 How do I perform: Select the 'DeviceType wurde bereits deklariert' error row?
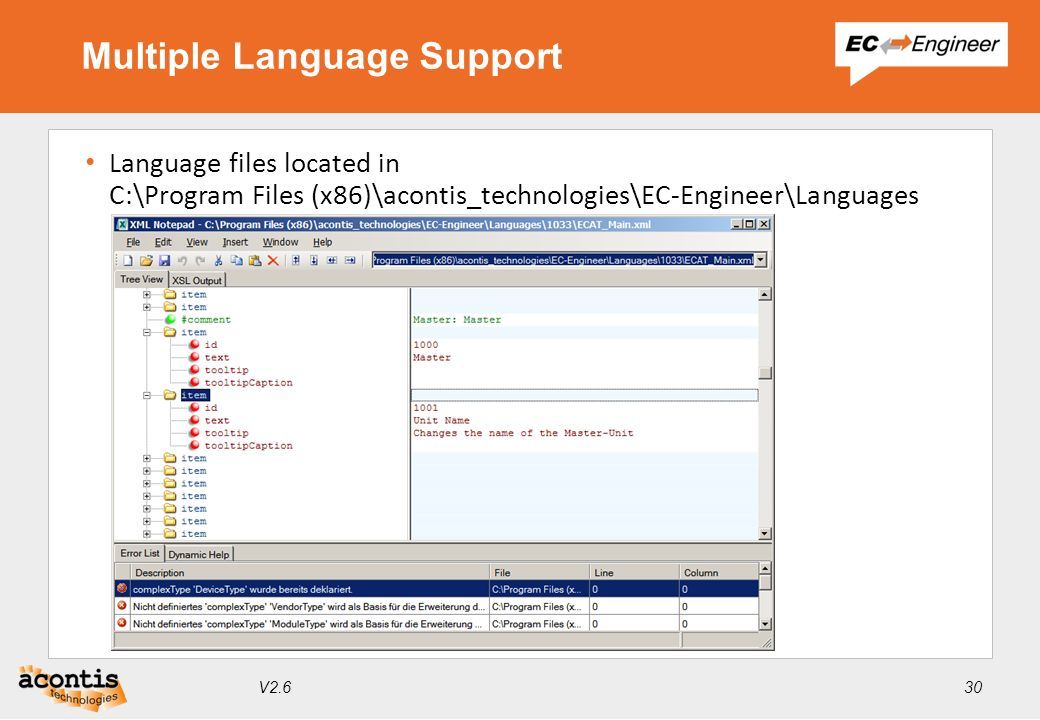click(436, 589)
